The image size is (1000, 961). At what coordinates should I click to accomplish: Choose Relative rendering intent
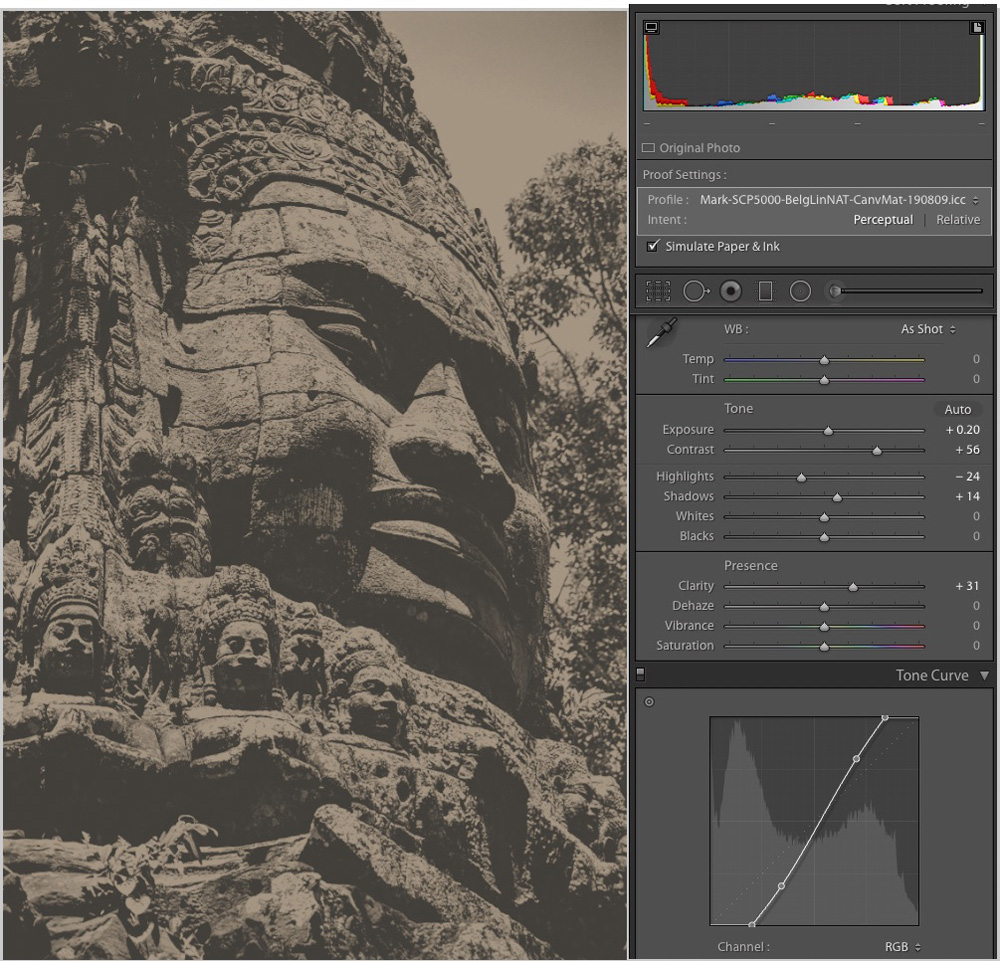point(957,220)
